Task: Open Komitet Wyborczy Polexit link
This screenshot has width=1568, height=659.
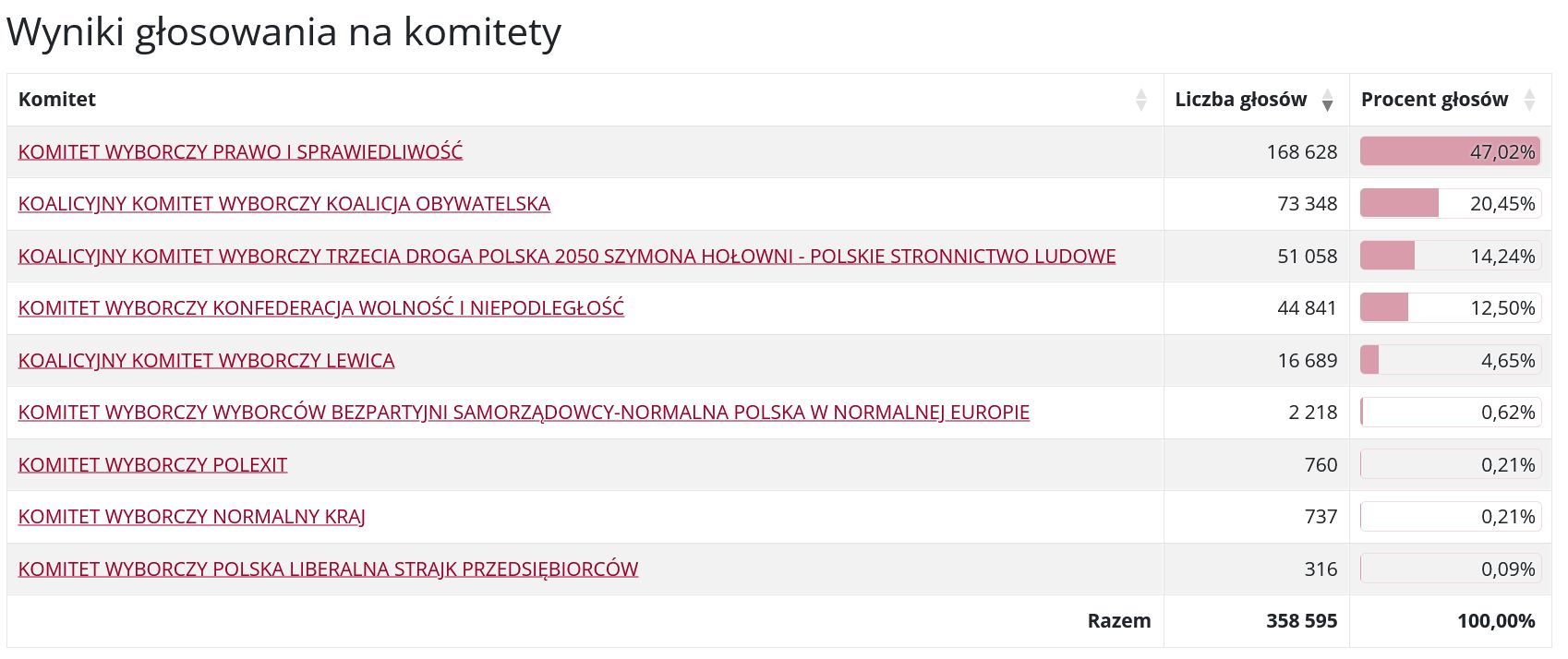Action: pos(152,465)
